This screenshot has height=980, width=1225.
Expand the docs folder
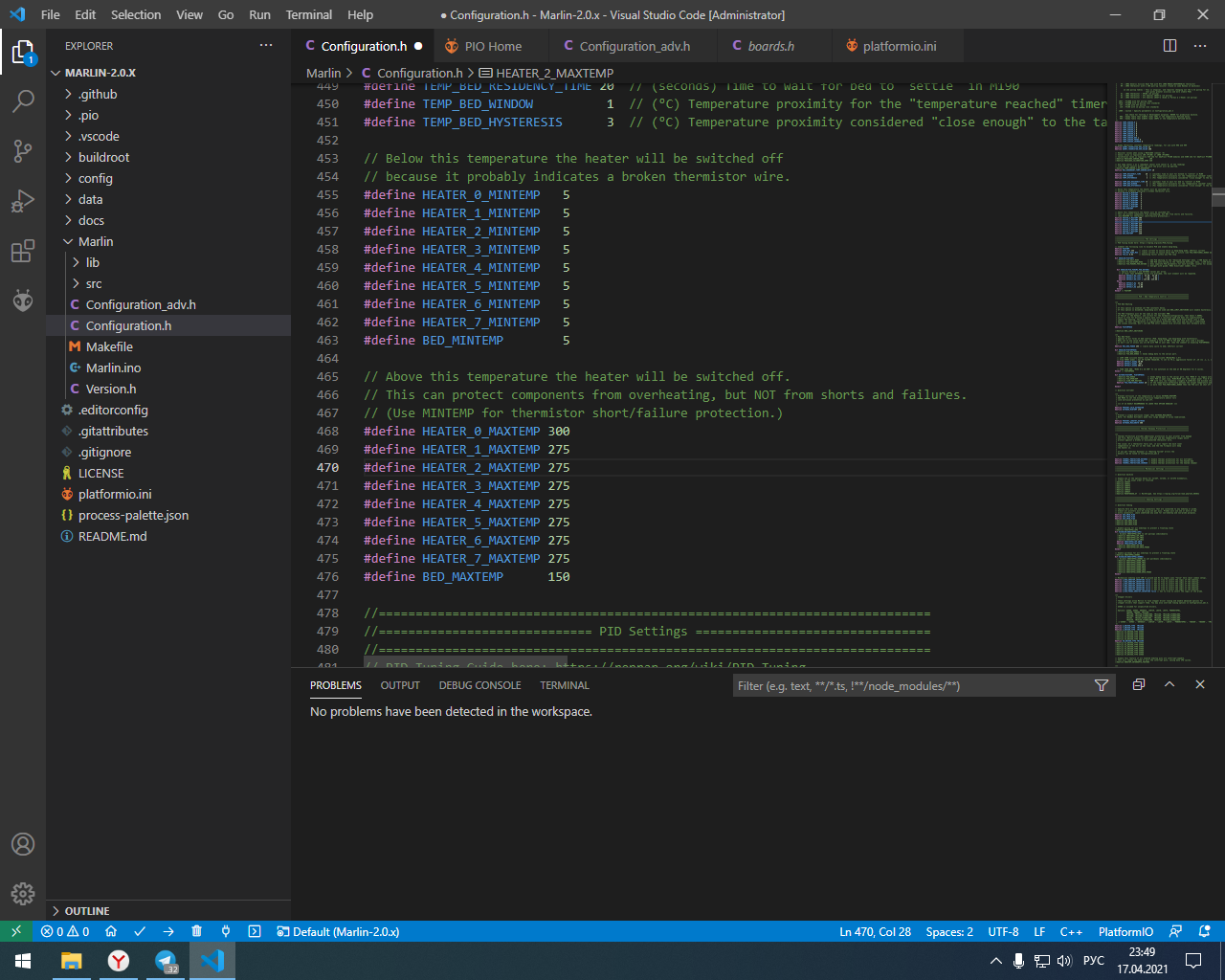click(x=167, y=220)
